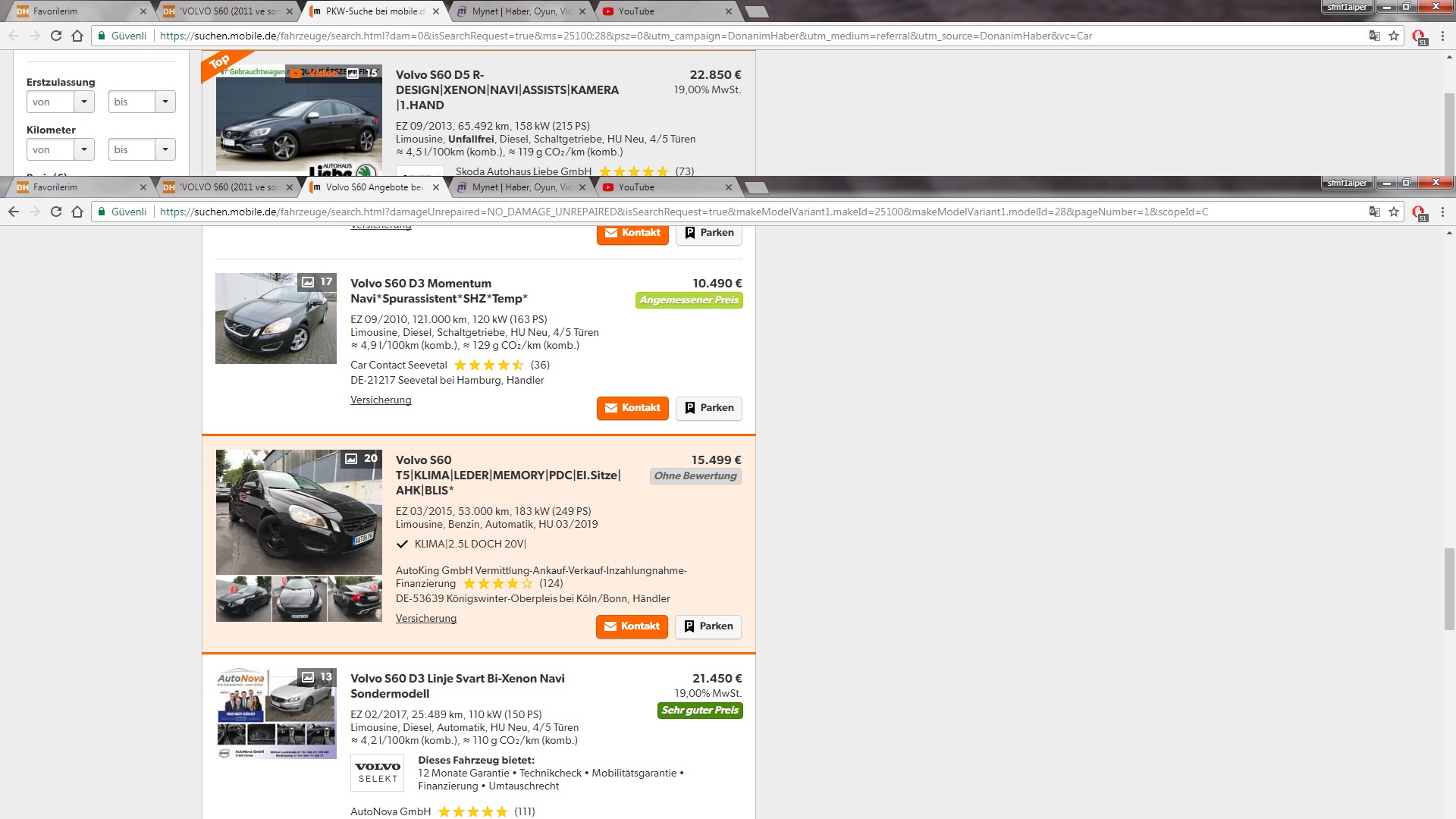The width and height of the screenshot is (1456, 819).
Task: Open home page in the front browser window
Action: point(77,212)
